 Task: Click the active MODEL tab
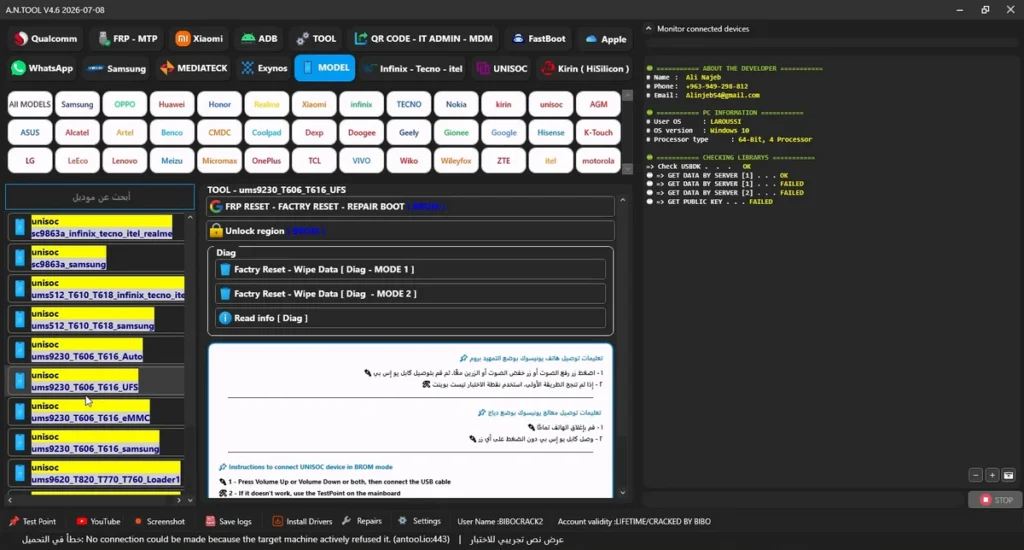[x=325, y=68]
